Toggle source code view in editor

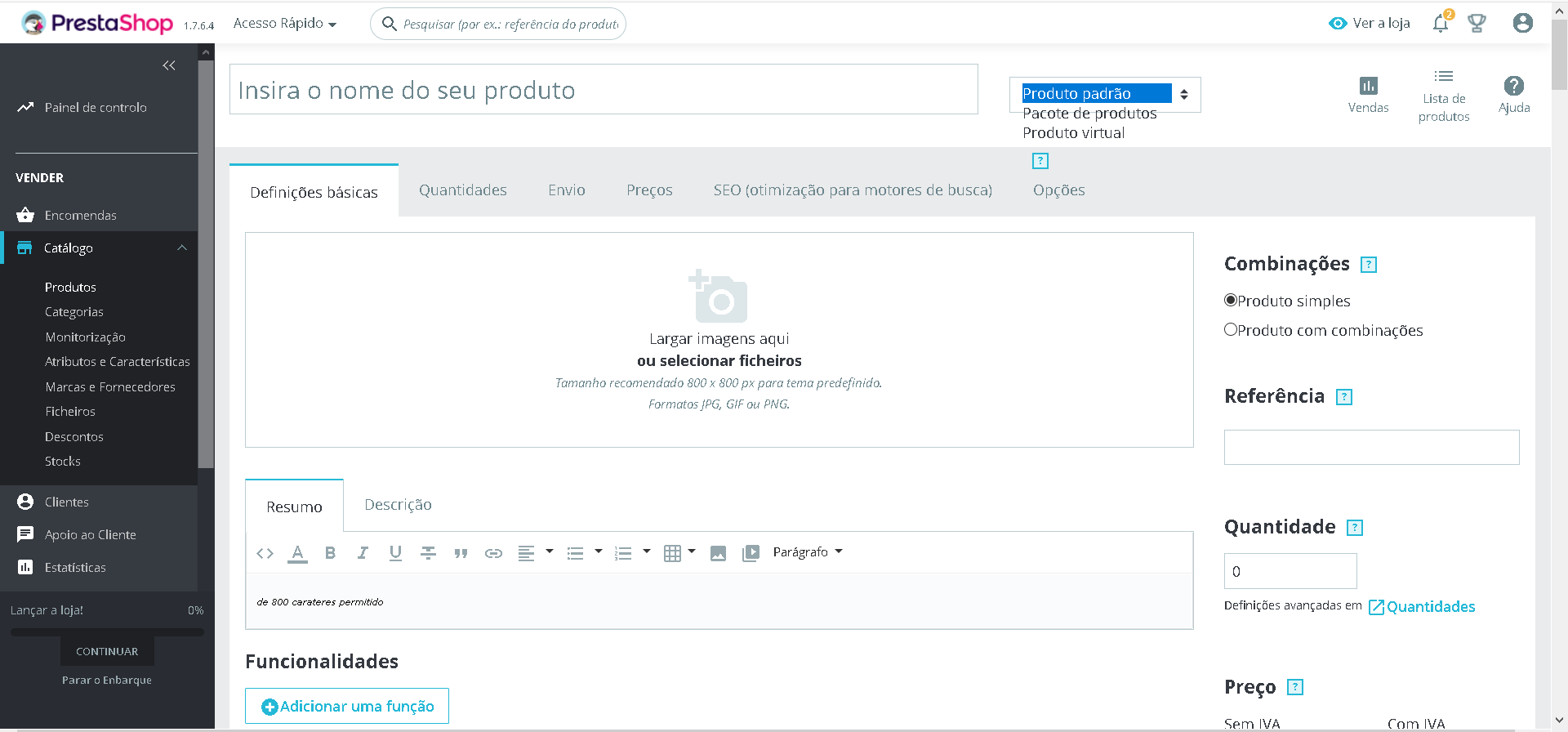point(265,553)
